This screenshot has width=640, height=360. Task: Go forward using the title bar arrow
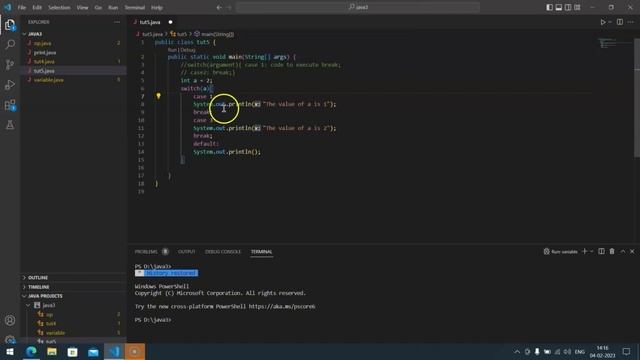click(x=229, y=7)
